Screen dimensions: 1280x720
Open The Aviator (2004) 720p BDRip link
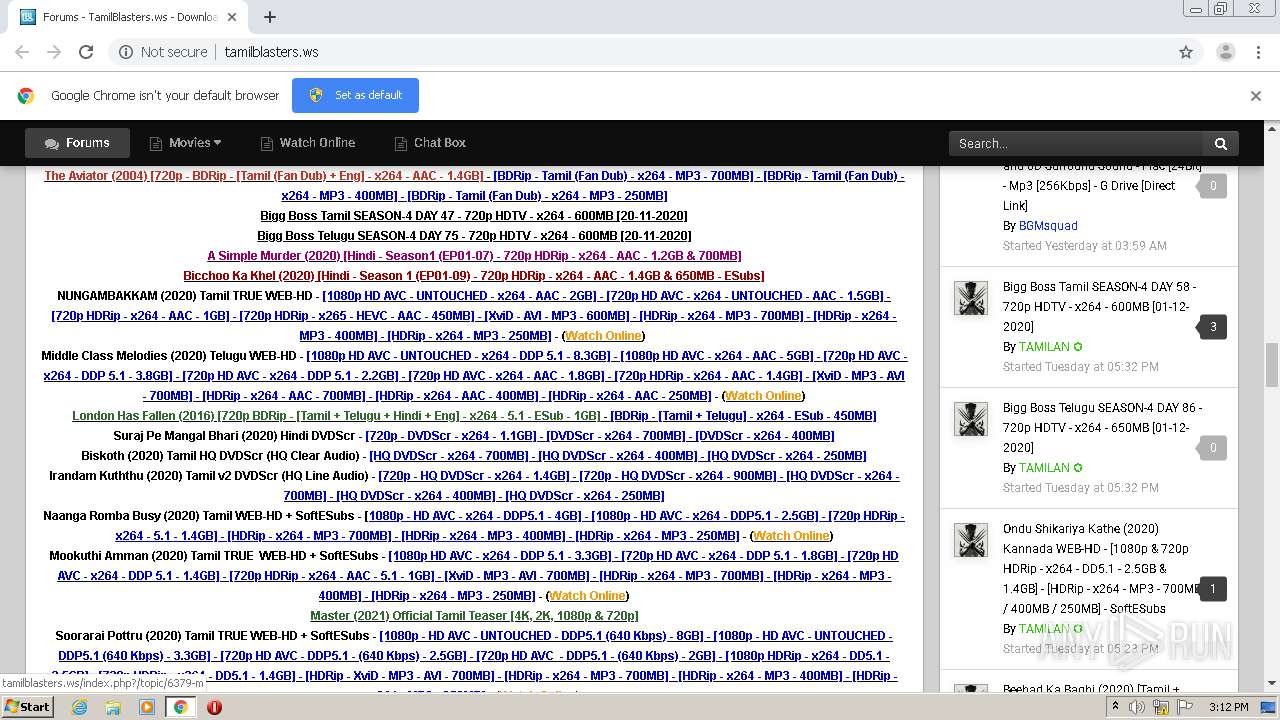[264, 176]
